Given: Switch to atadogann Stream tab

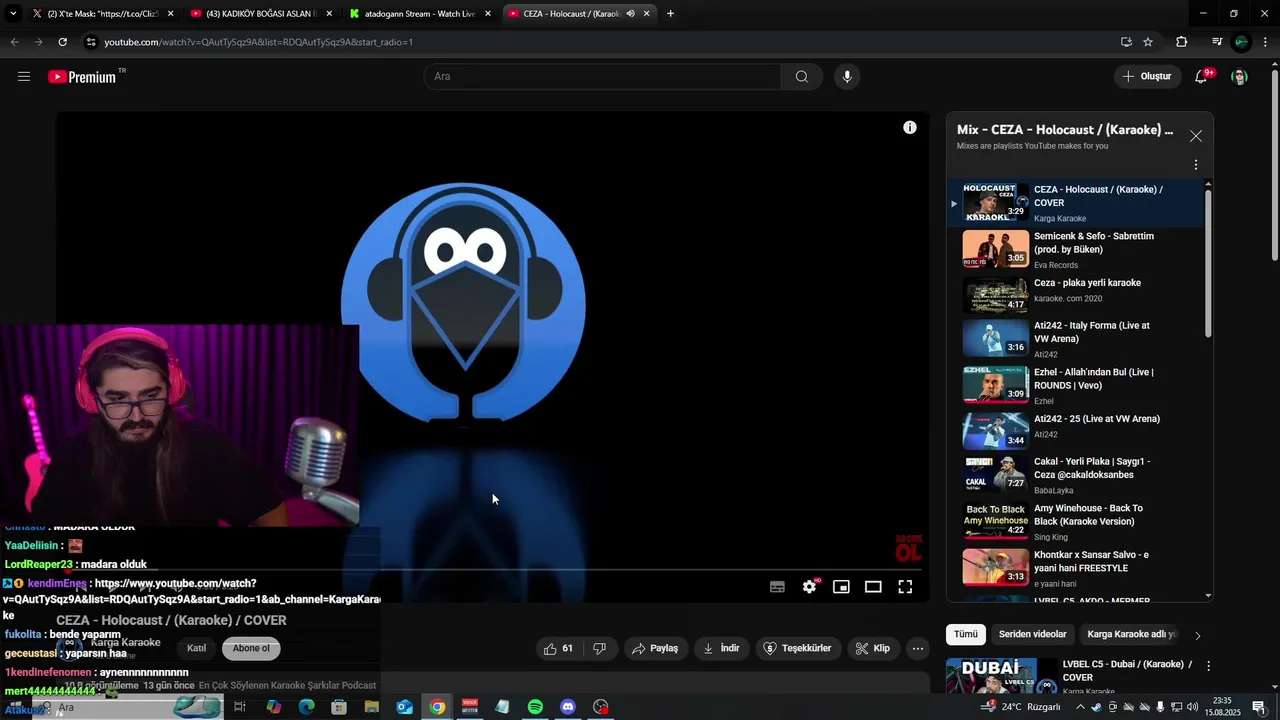Looking at the screenshot, I should pyautogui.click(x=418, y=14).
